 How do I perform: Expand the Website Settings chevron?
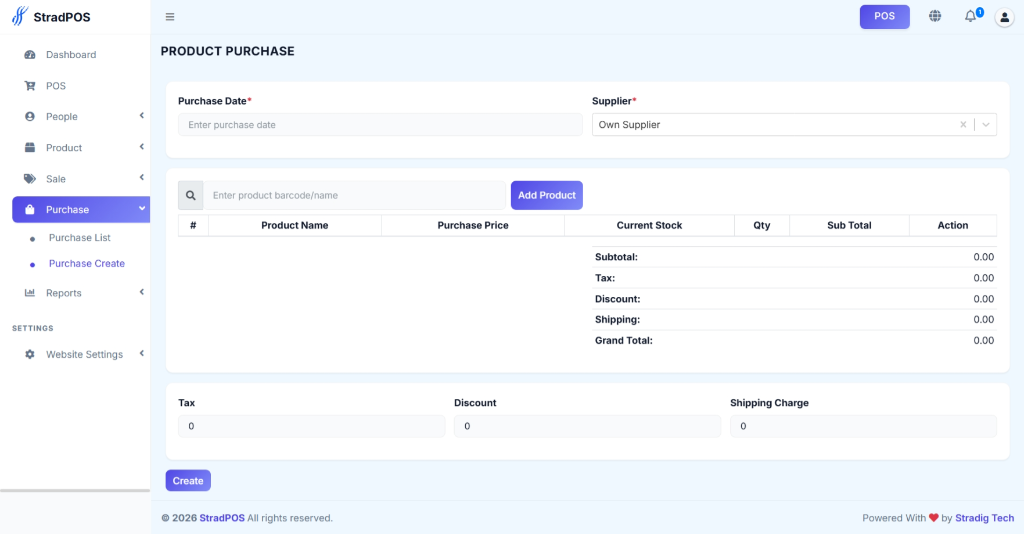click(142, 353)
